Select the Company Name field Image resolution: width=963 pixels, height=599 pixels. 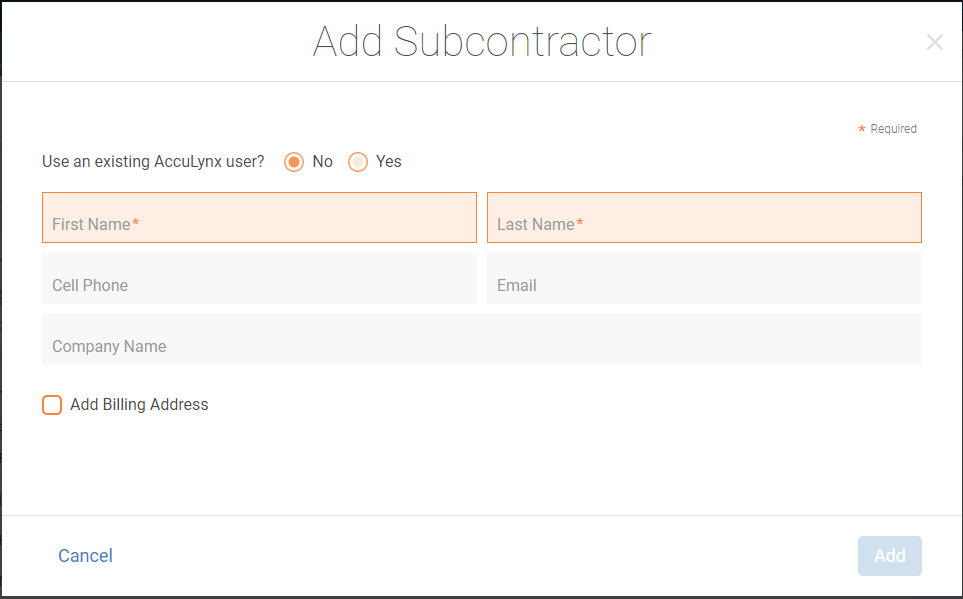click(x=482, y=340)
